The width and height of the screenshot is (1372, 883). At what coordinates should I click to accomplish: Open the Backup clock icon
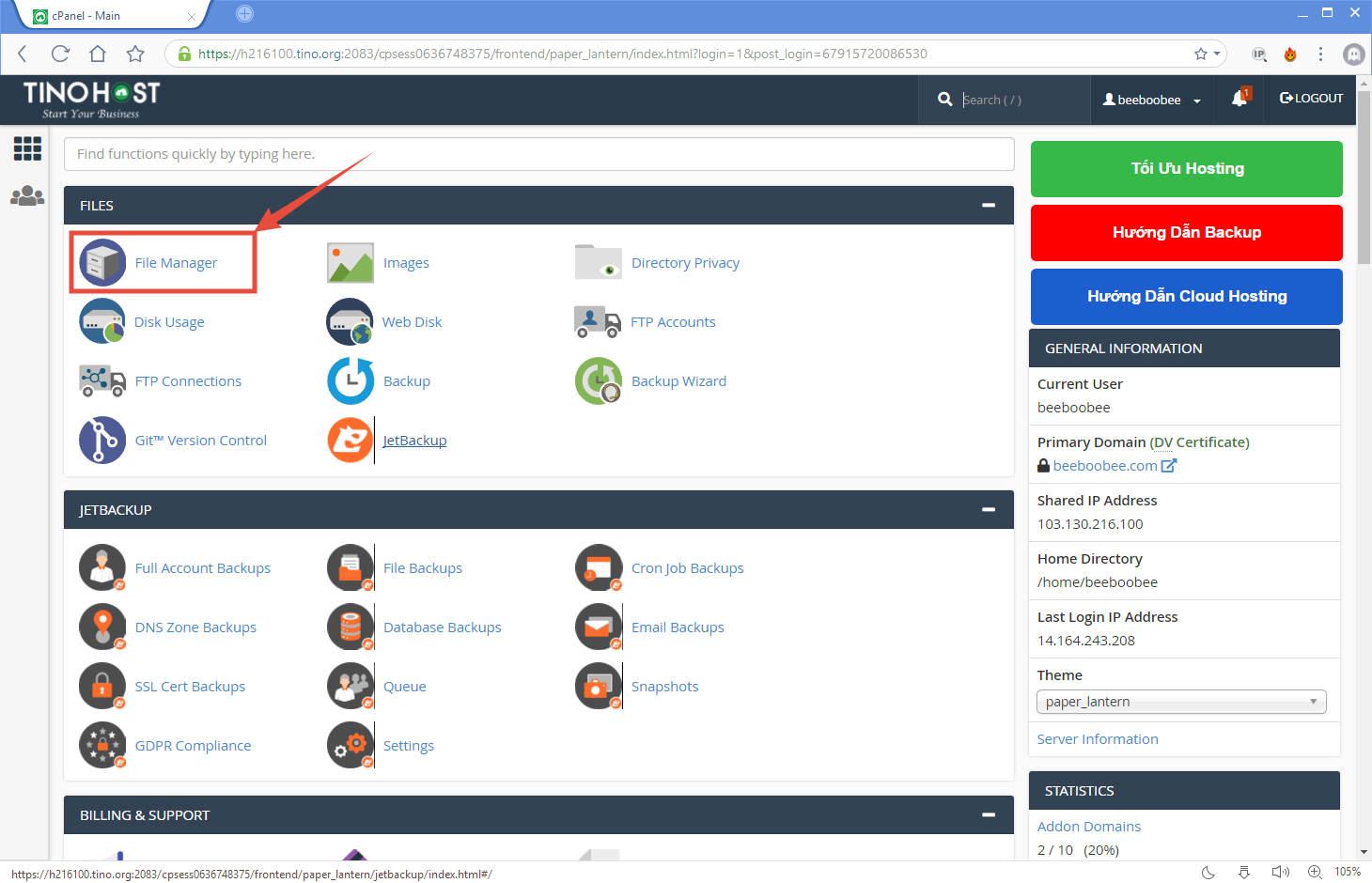[x=351, y=380]
